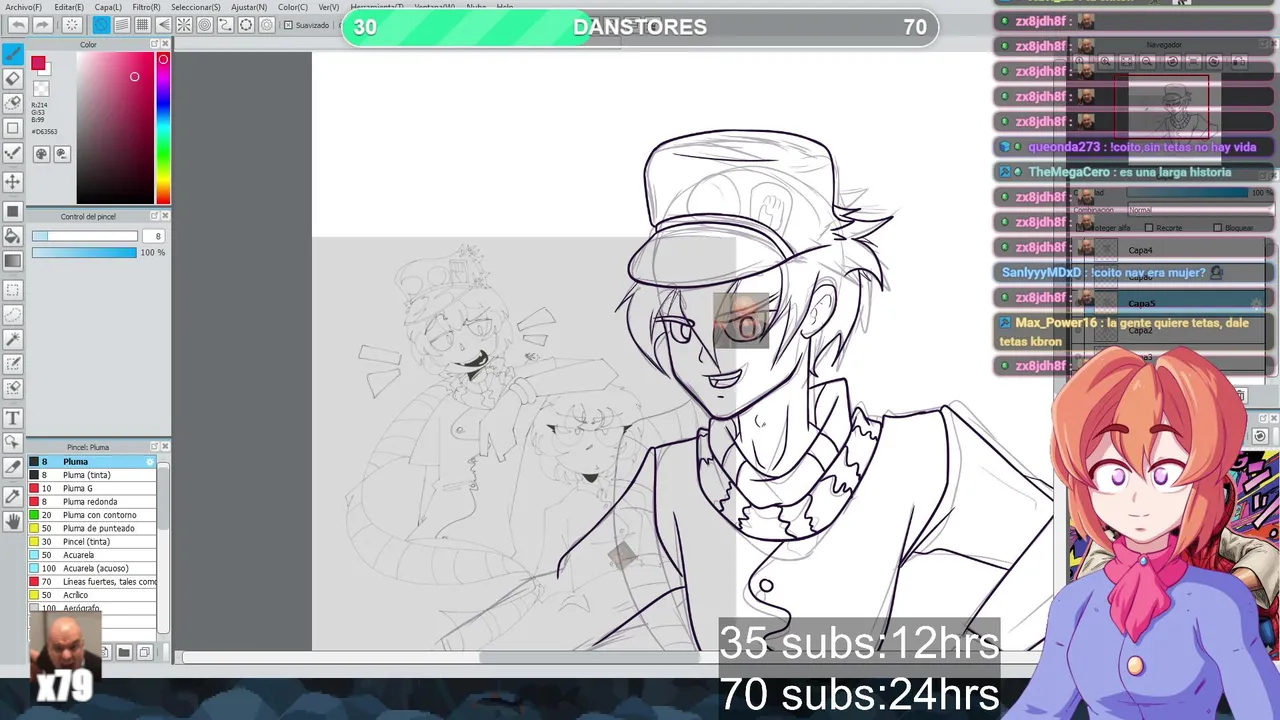This screenshot has width=1280, height=720.
Task: Open the Color(C) menu
Action: (293, 7)
